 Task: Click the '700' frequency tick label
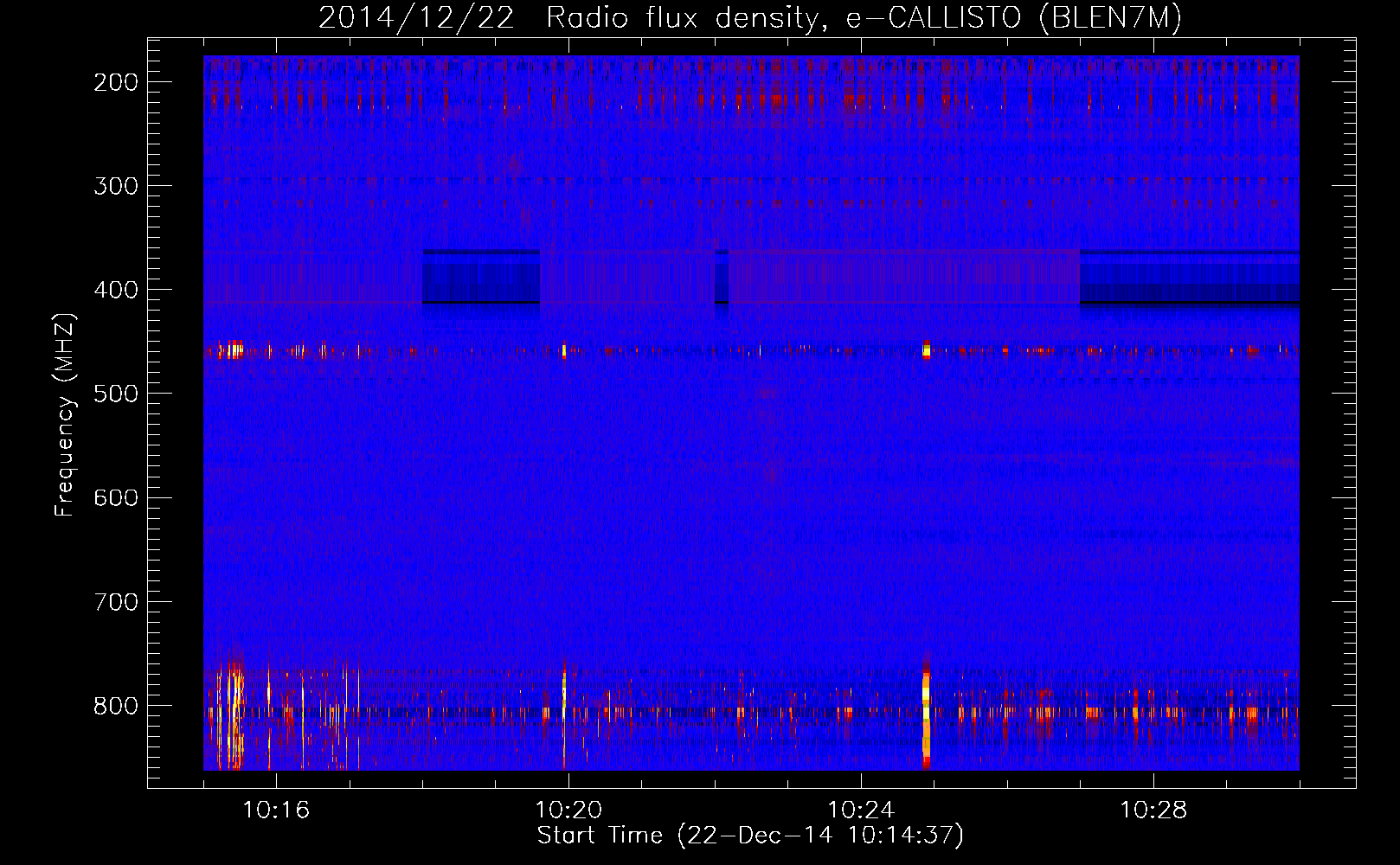[x=115, y=601]
